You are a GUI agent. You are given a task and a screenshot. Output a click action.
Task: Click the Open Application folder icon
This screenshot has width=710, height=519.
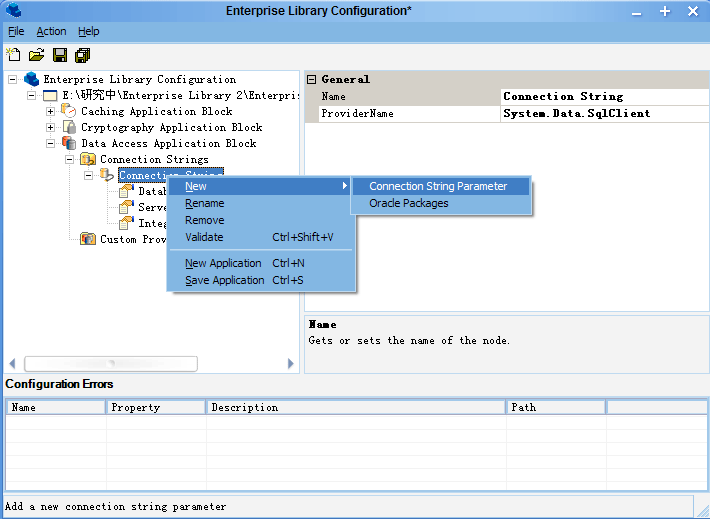point(37,55)
